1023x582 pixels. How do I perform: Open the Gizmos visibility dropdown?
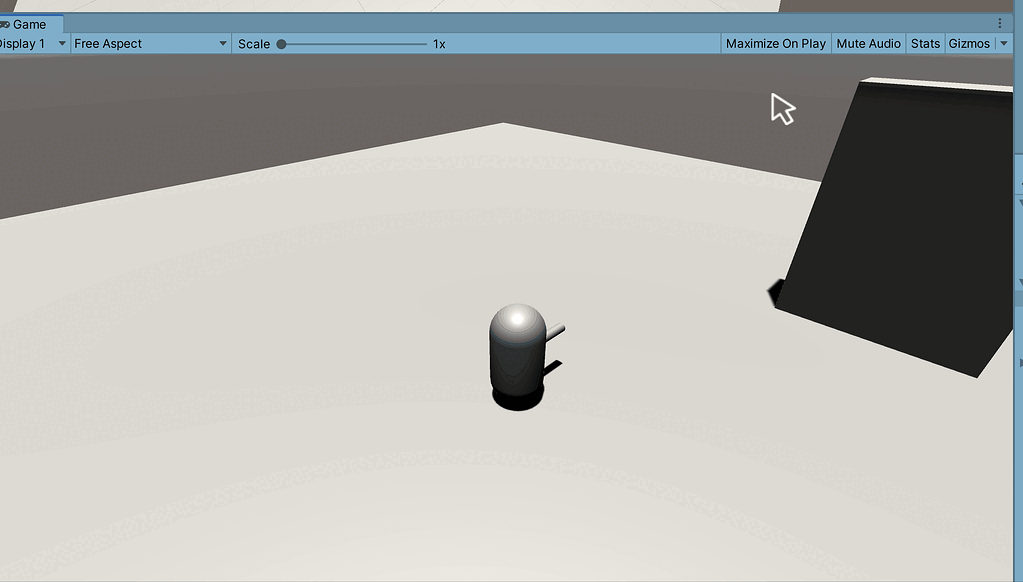pos(971,43)
